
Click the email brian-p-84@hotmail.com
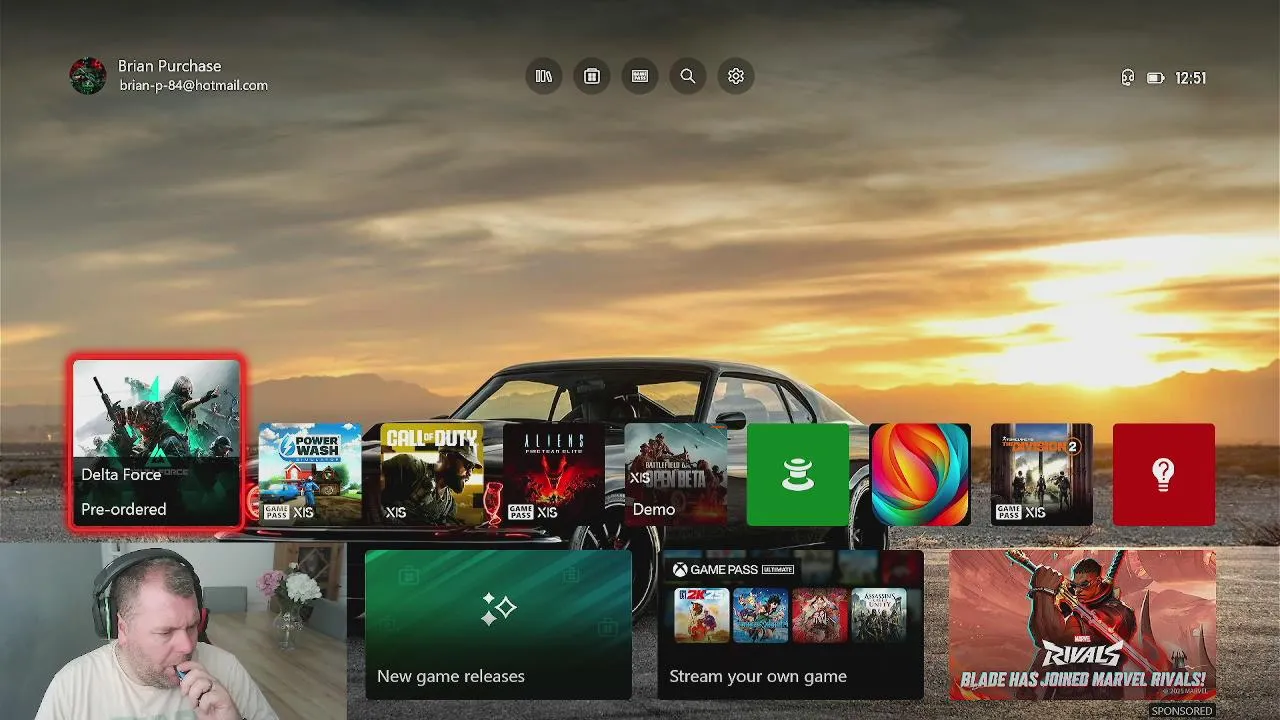193,86
